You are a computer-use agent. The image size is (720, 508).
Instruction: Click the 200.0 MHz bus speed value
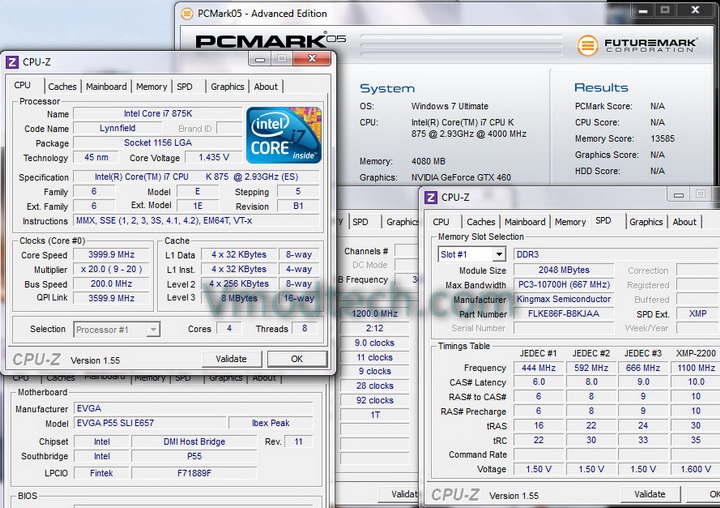111,284
